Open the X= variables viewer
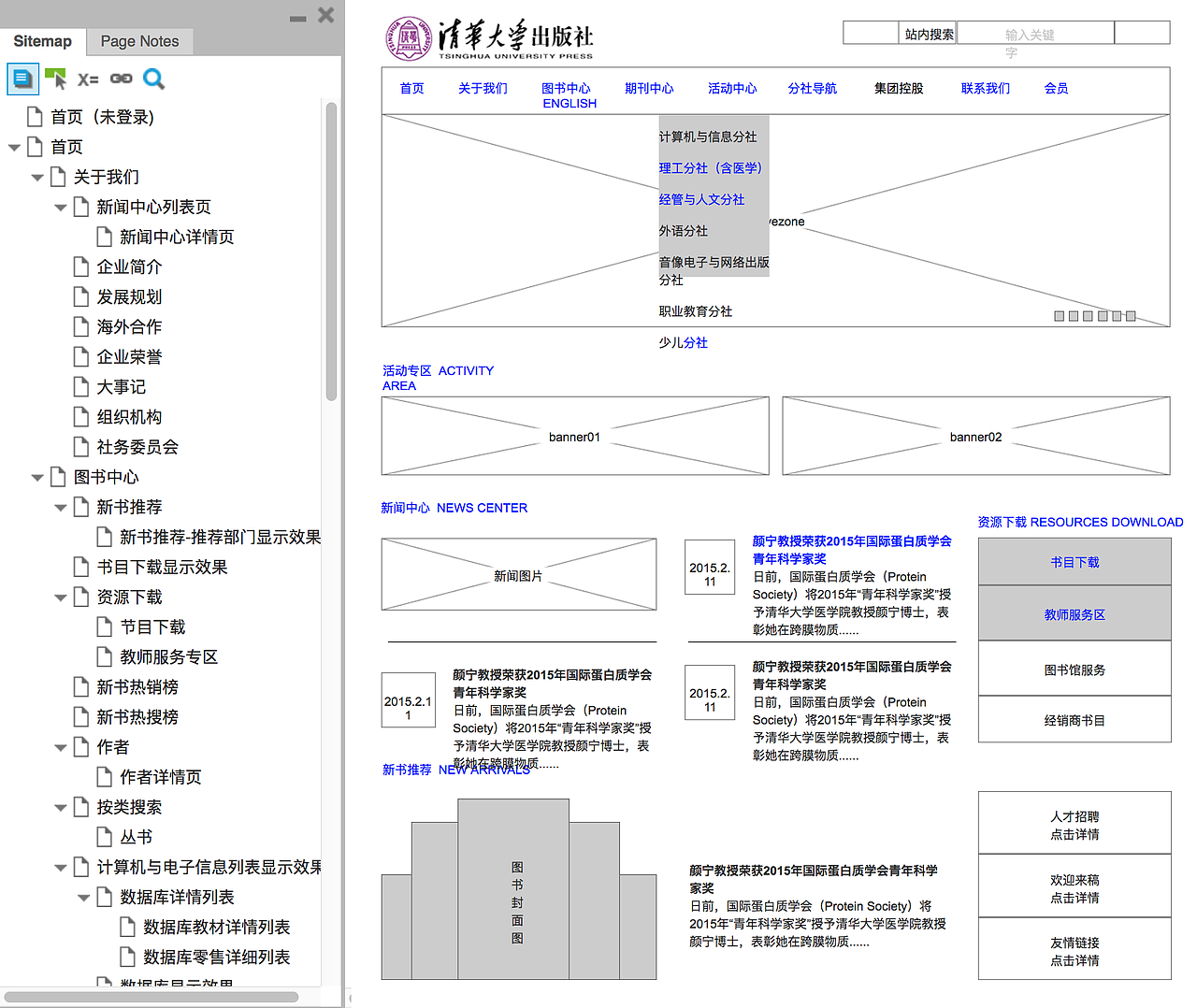Image resolution: width=1197 pixels, height=1008 pixels. 88,79
